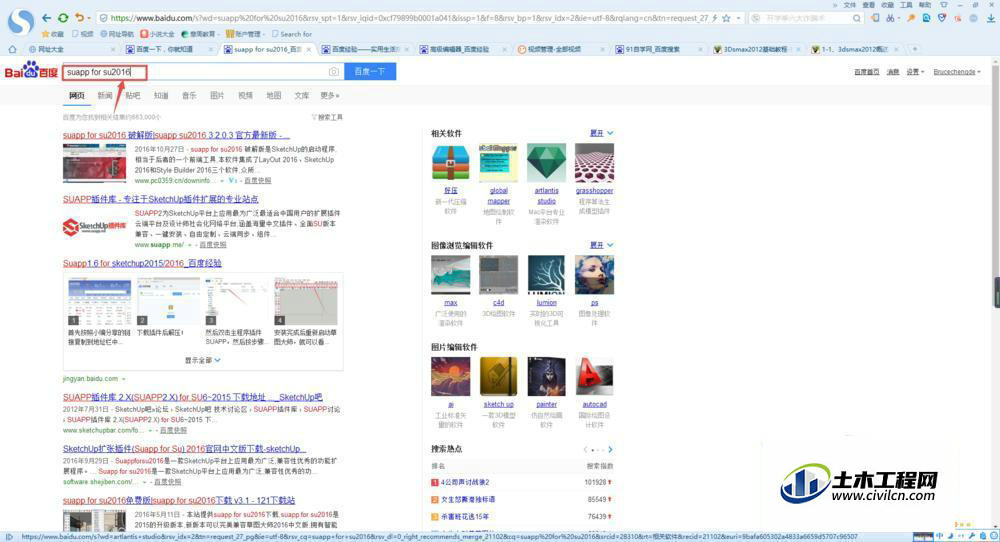Click the browser back arrow
This screenshot has width=1000, height=542.
pyautogui.click(x=47, y=18)
